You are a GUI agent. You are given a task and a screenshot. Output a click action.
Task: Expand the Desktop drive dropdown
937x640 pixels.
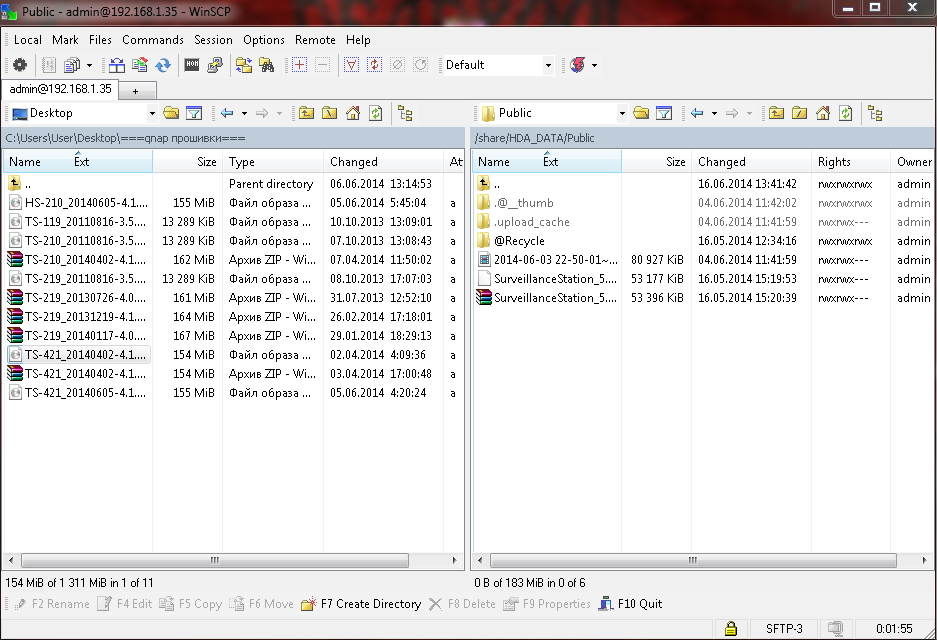click(x=152, y=113)
